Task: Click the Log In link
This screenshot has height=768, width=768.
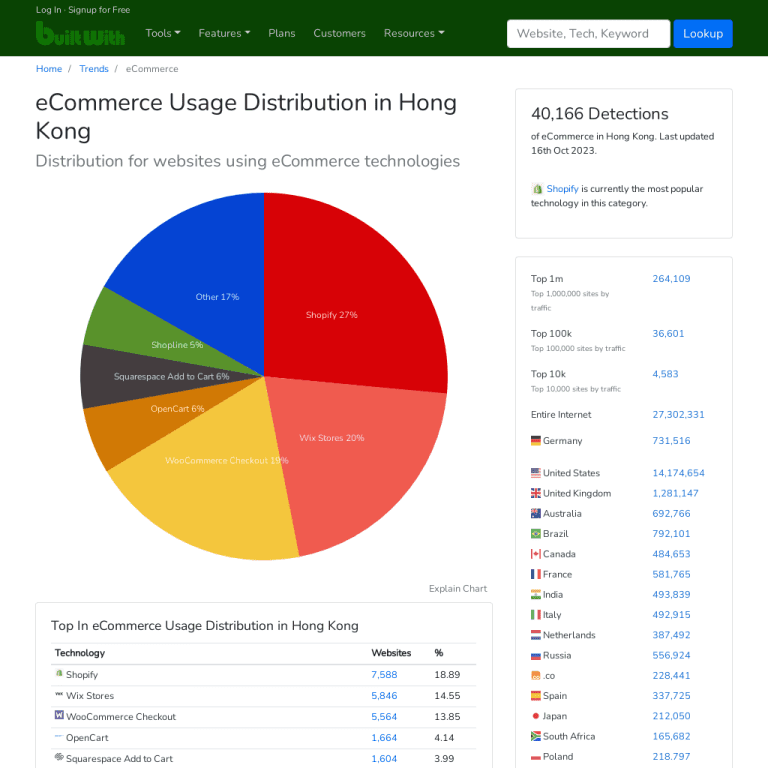Action: click(48, 10)
